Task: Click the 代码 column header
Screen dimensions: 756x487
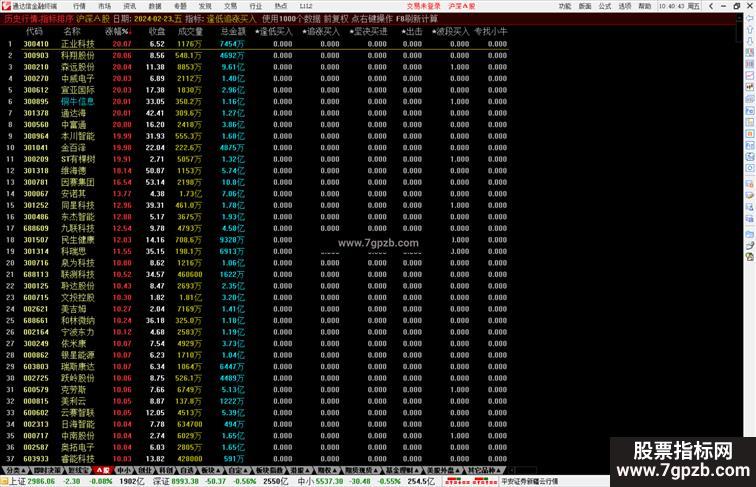Action: click(34, 31)
